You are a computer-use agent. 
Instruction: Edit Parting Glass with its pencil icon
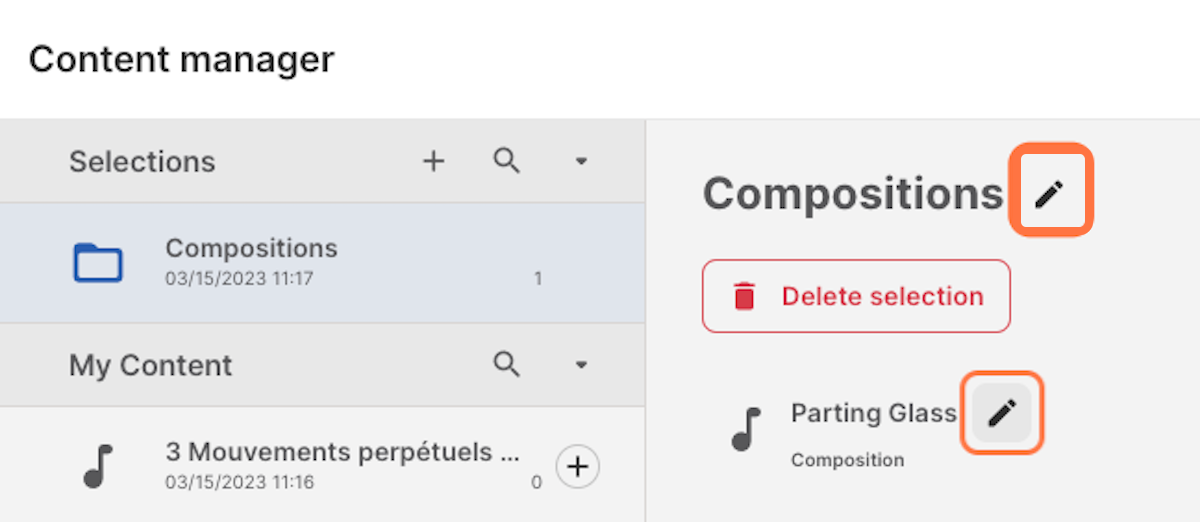click(1002, 412)
